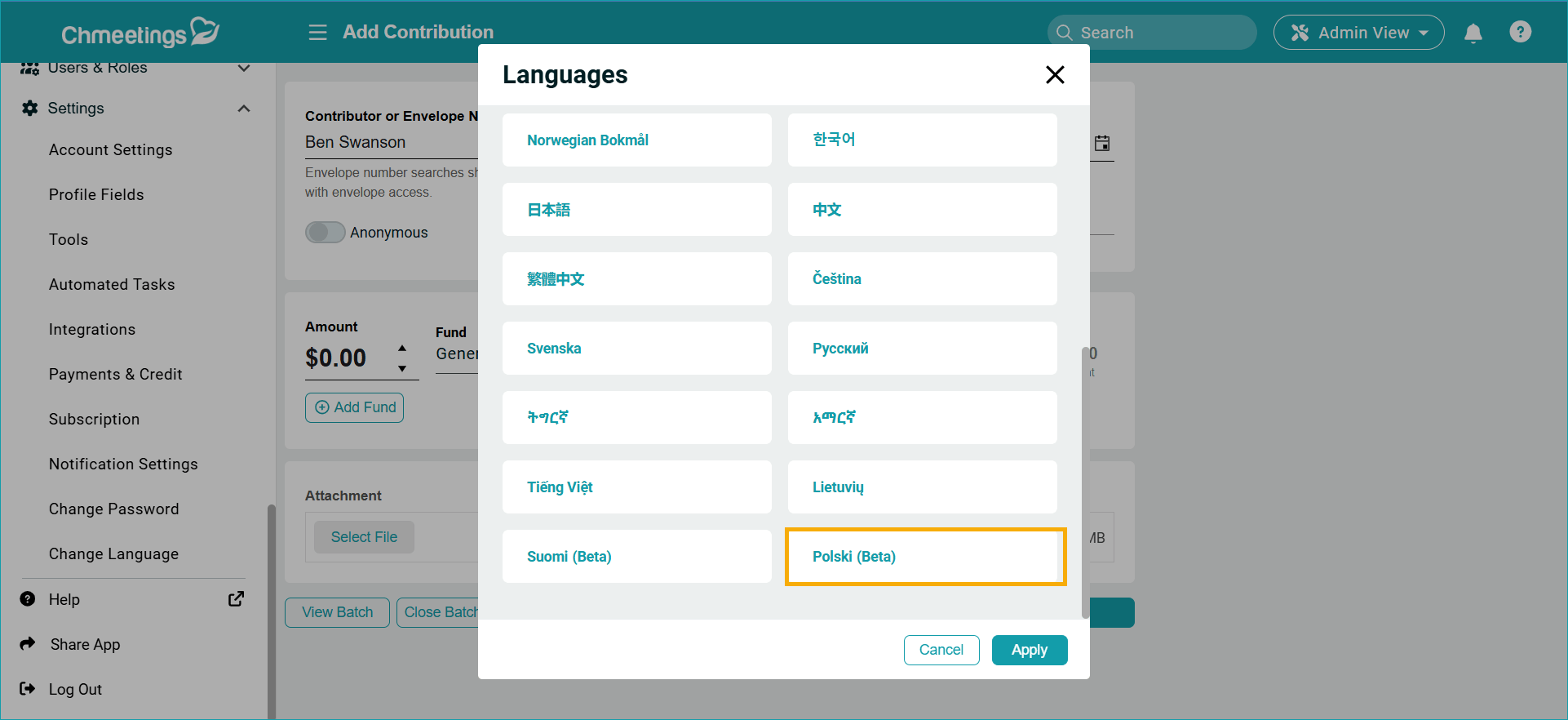1568x720 pixels.
Task: Collapse the Settings section chevron
Action: [x=244, y=109]
